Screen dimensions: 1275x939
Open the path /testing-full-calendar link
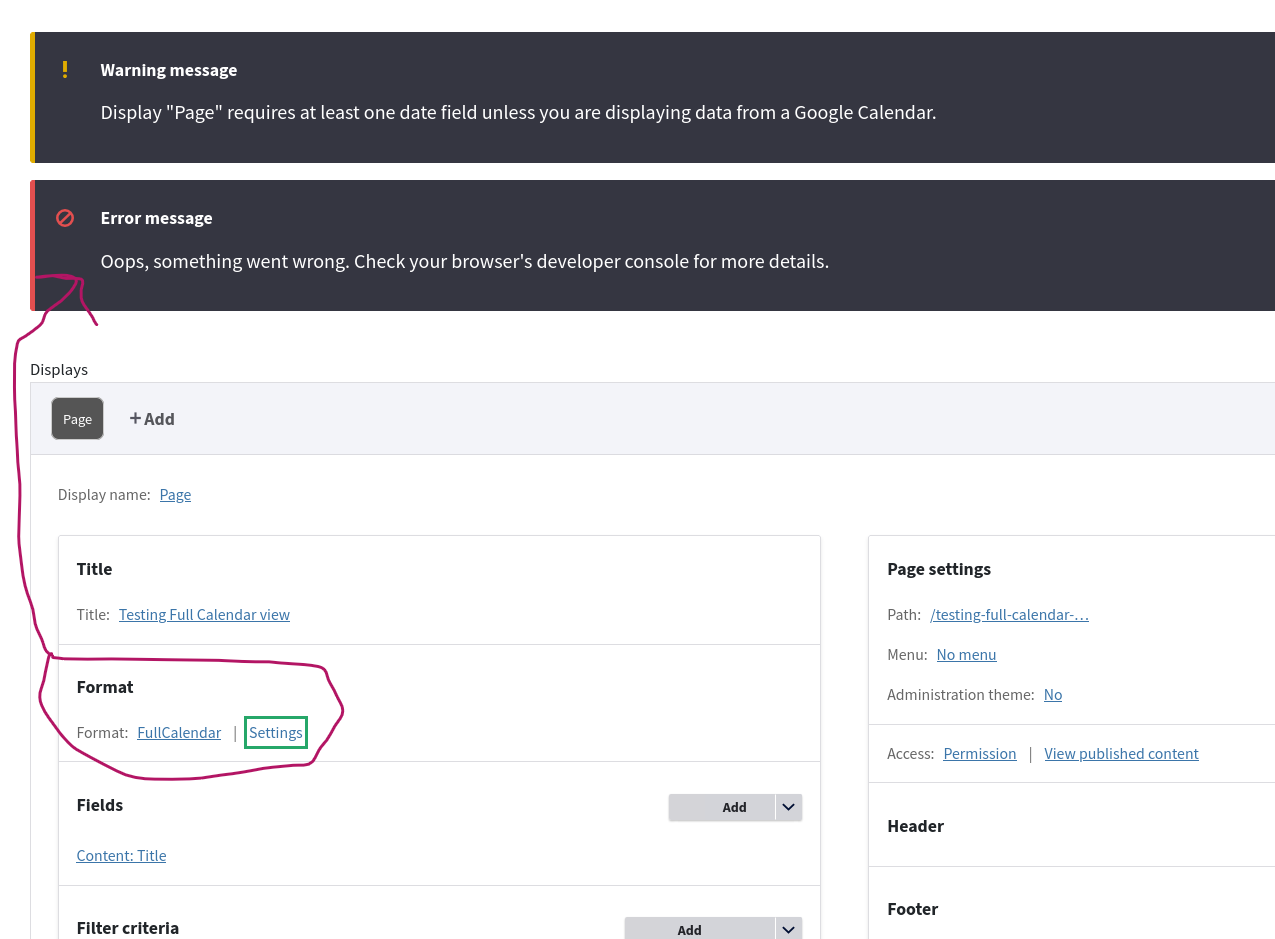1008,614
